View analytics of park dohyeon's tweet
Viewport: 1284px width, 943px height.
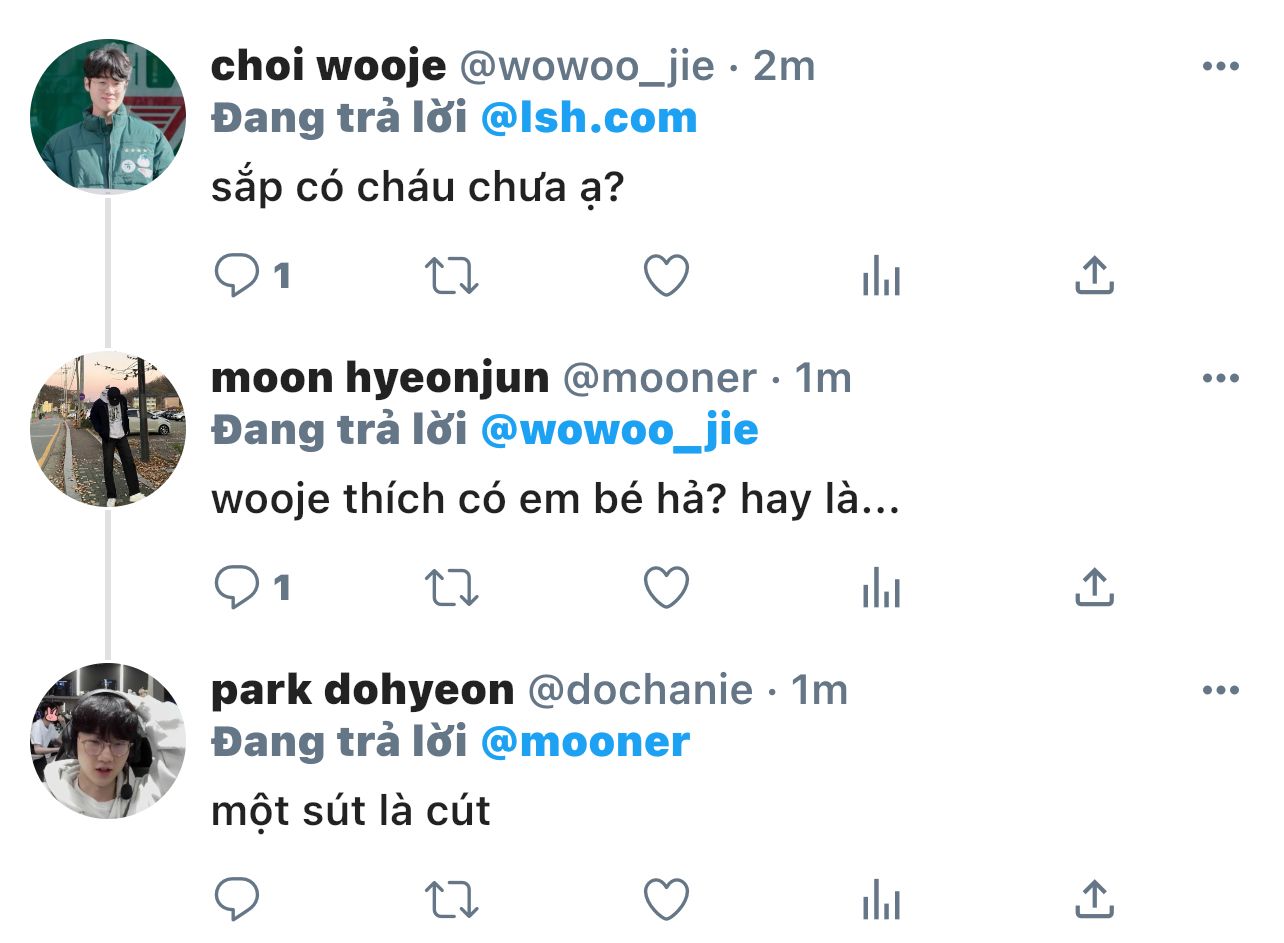(881, 899)
